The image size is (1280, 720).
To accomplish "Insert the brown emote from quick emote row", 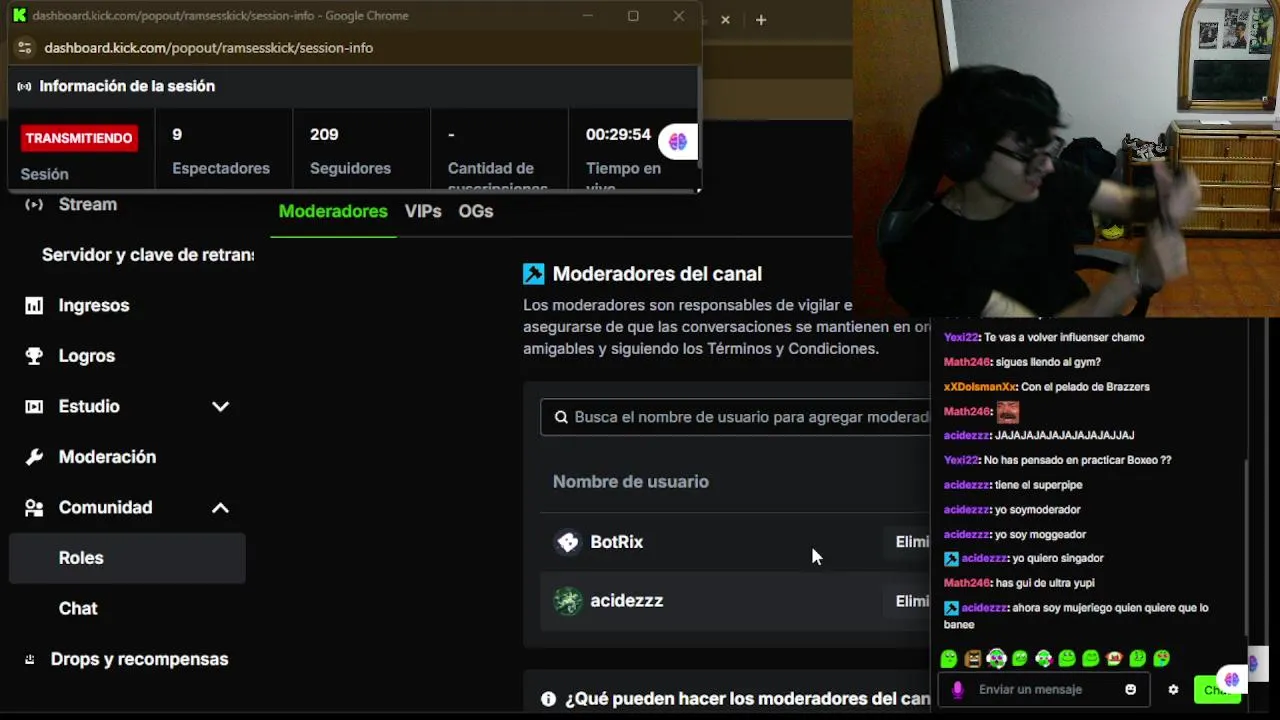I will 972,658.
